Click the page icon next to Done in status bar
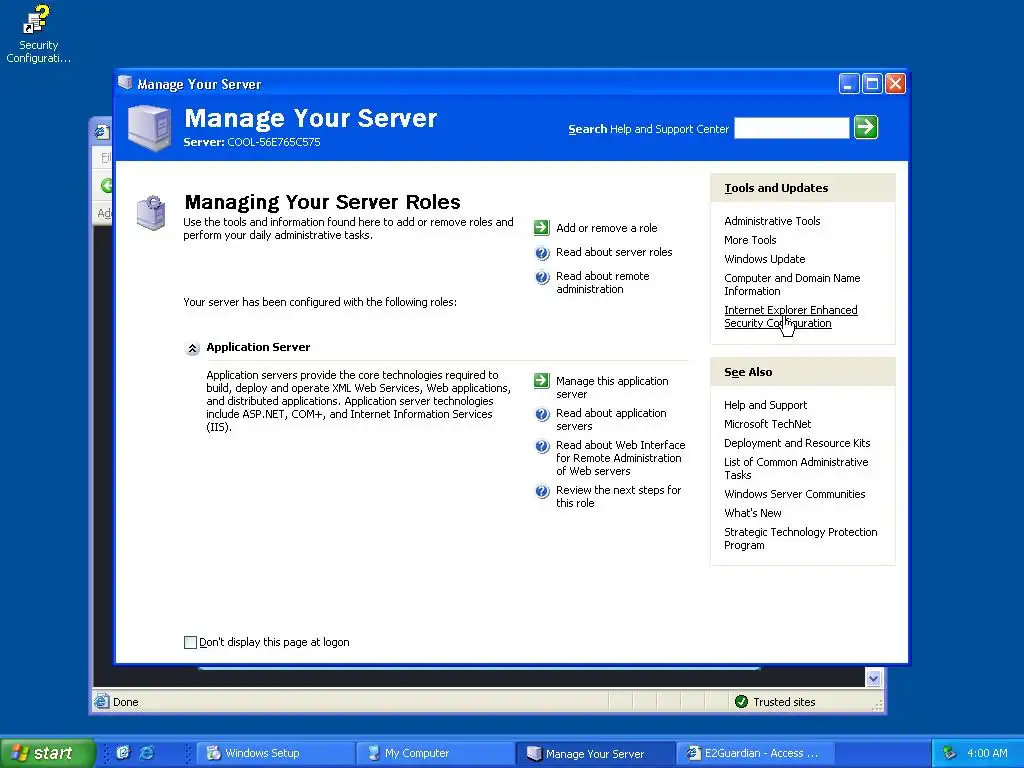 [101, 701]
